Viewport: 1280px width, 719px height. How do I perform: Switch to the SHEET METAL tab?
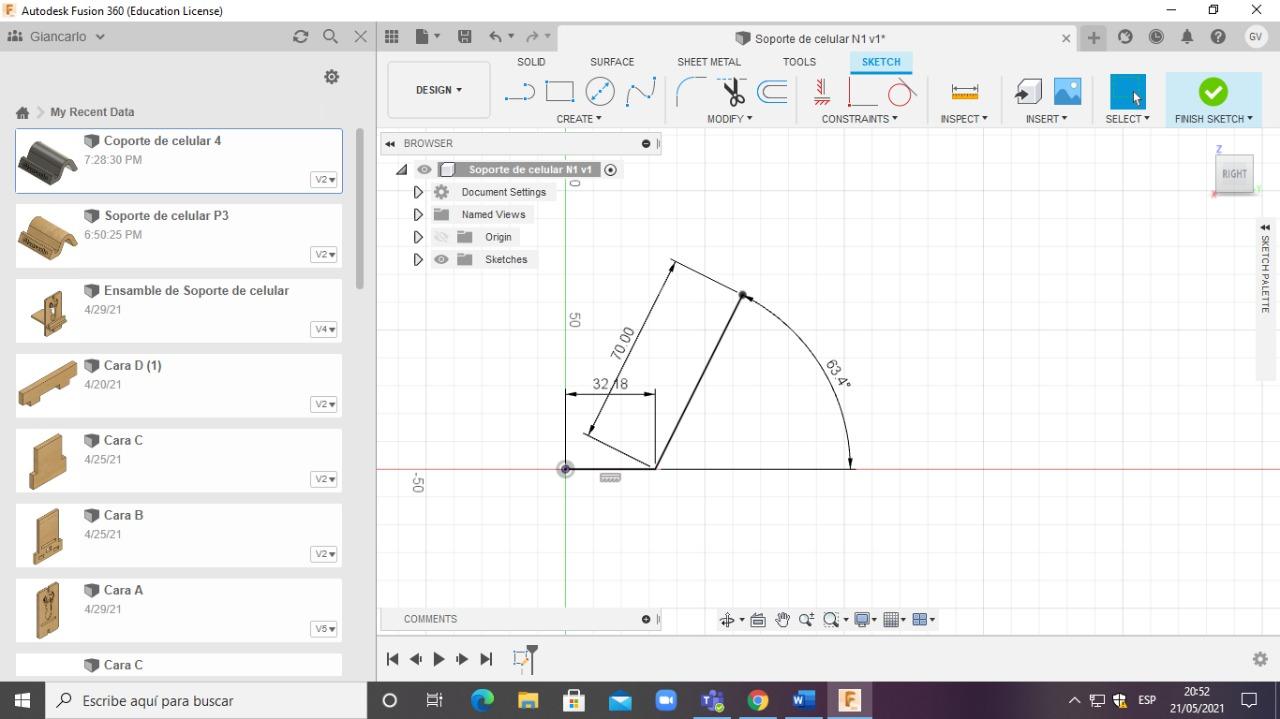709,62
